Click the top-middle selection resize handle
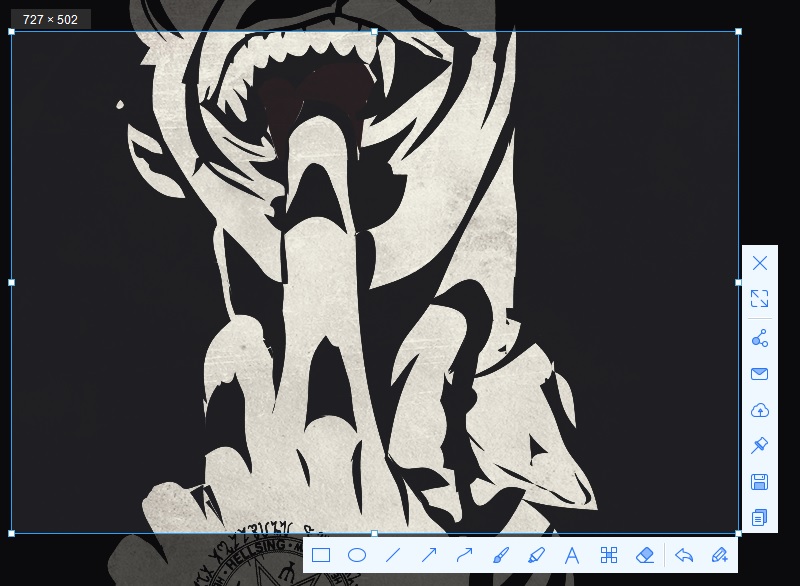Image resolution: width=800 pixels, height=586 pixels. point(374,32)
